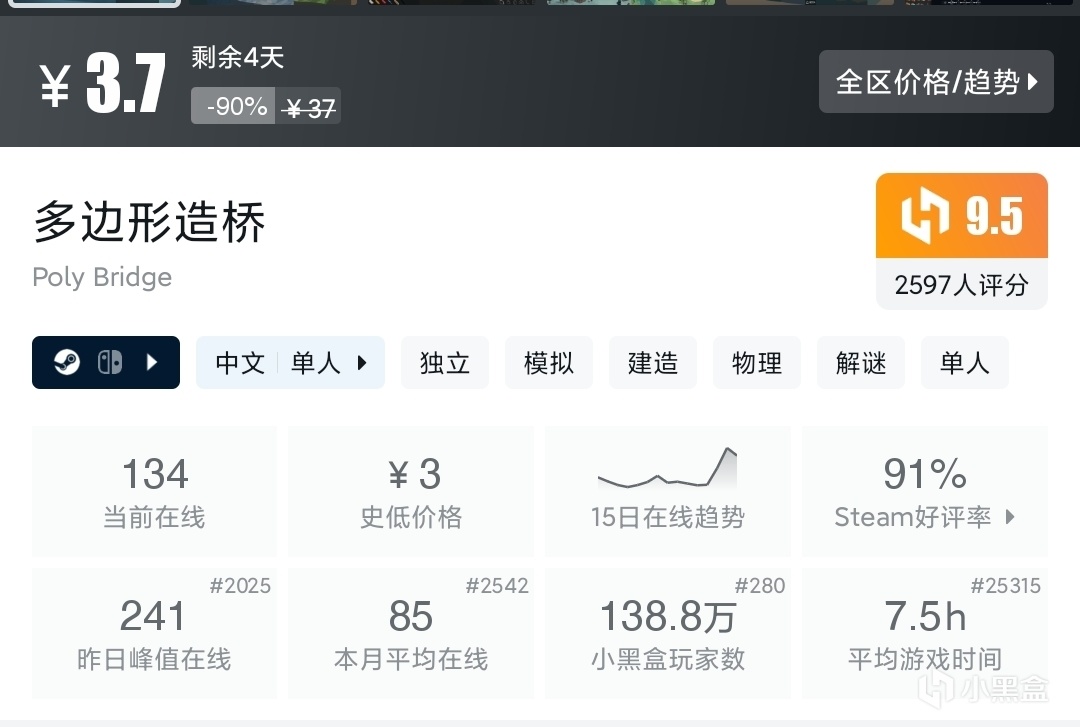1080x727 pixels.
Task: Click the Steam platform icon
Action: point(67,362)
